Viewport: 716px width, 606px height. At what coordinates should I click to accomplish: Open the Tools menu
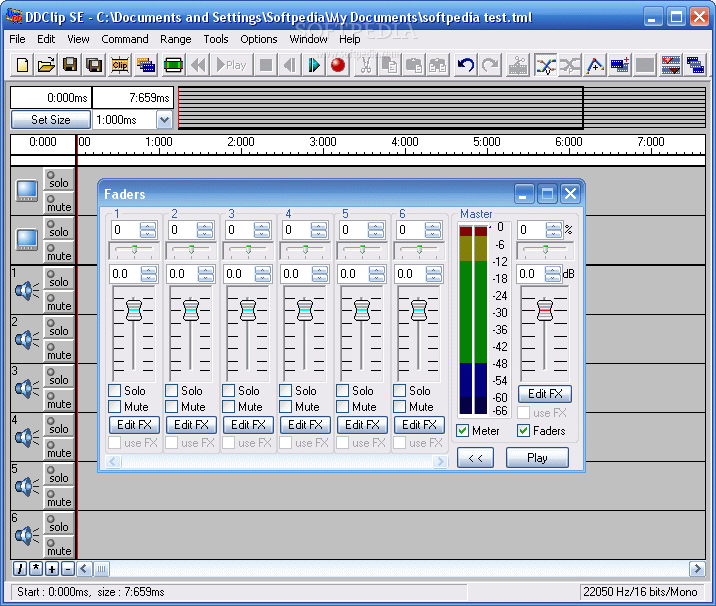[216, 39]
